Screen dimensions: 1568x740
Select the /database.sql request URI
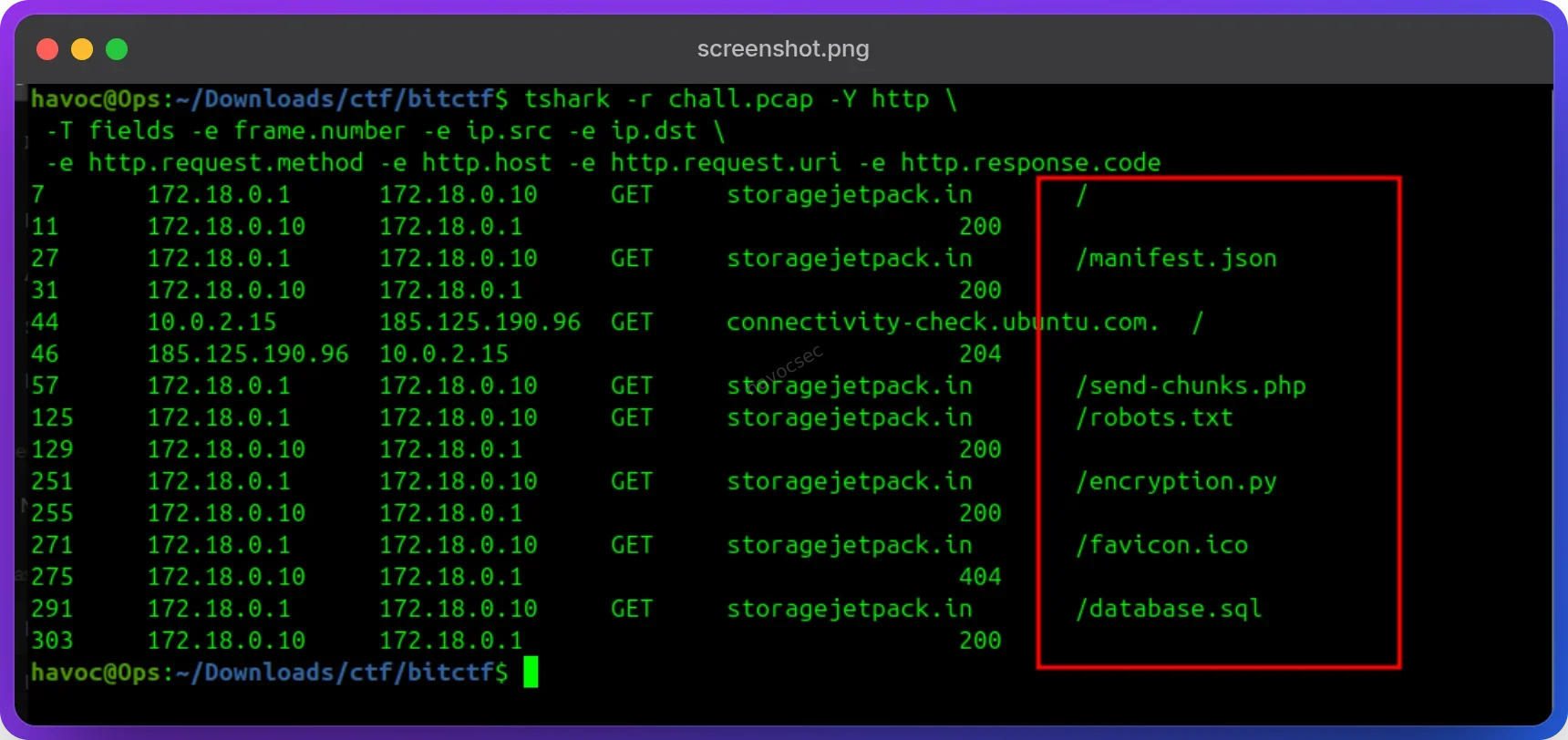tap(1169, 610)
